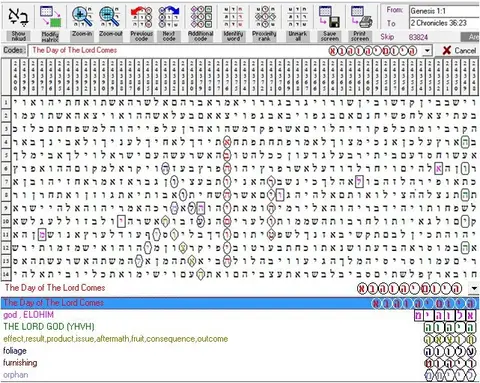The width and height of the screenshot is (480, 383).
Task: Click row header number 10 of the matrix
Action: pyautogui.click(x=6, y=222)
